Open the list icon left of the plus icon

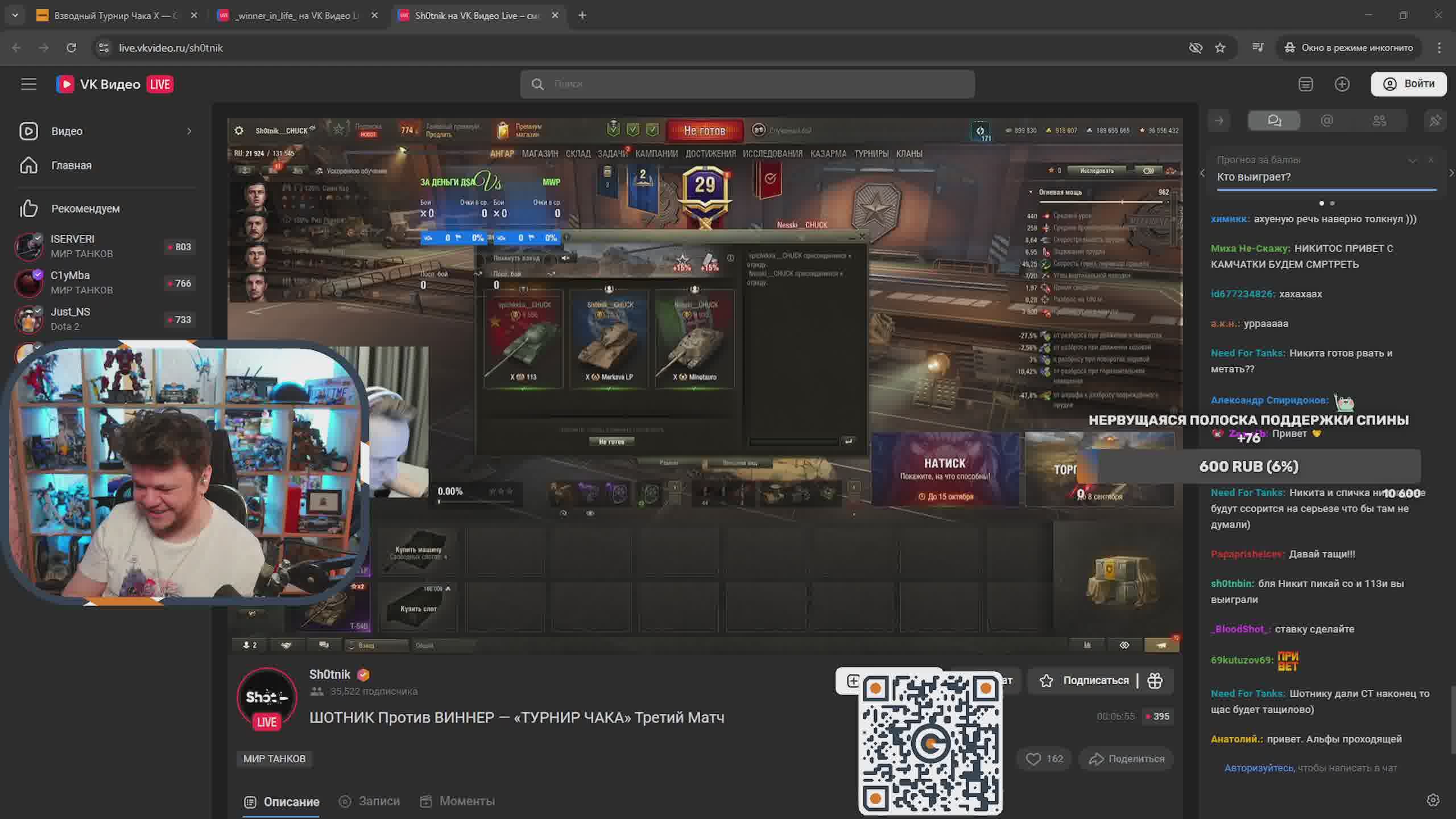pyautogui.click(x=1306, y=84)
